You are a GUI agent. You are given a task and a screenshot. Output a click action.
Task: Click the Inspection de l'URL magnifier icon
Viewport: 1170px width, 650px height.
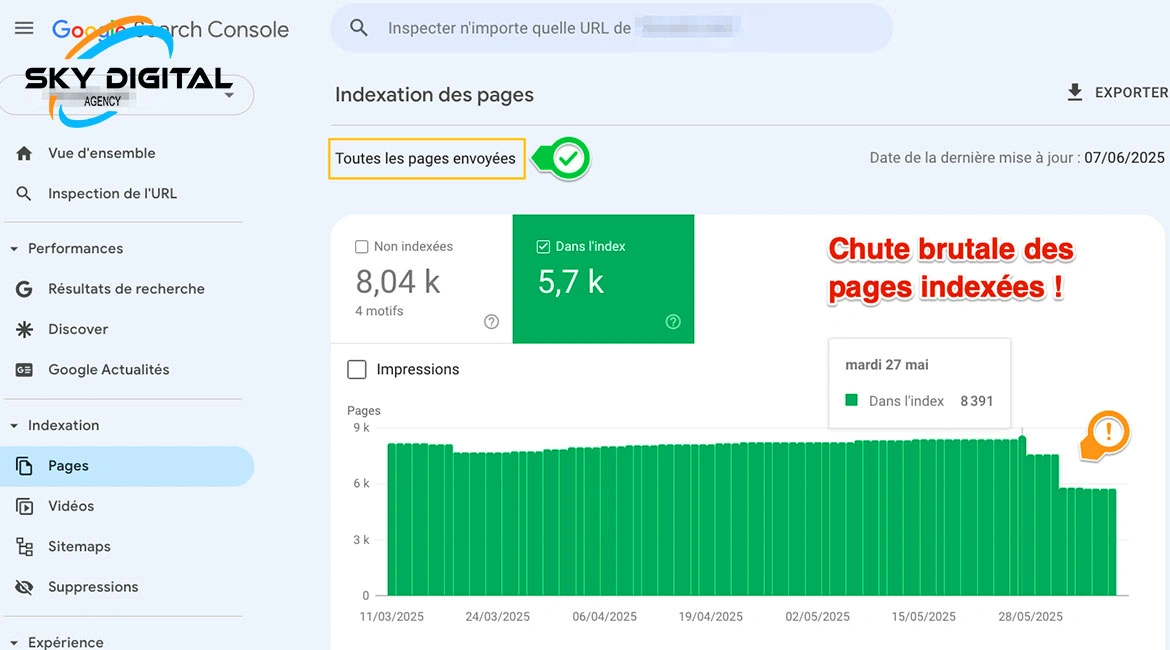pyautogui.click(x=24, y=194)
